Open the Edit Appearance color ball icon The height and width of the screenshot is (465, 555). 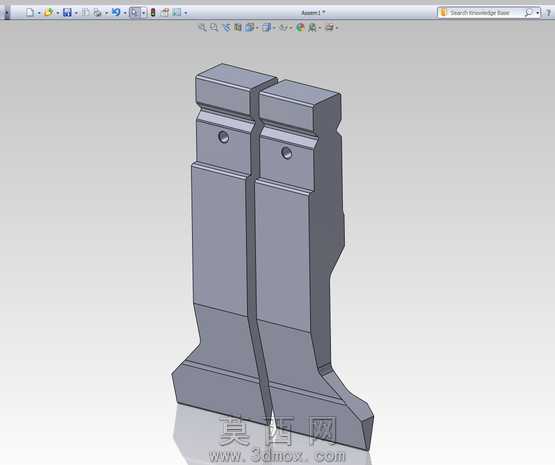point(300,27)
